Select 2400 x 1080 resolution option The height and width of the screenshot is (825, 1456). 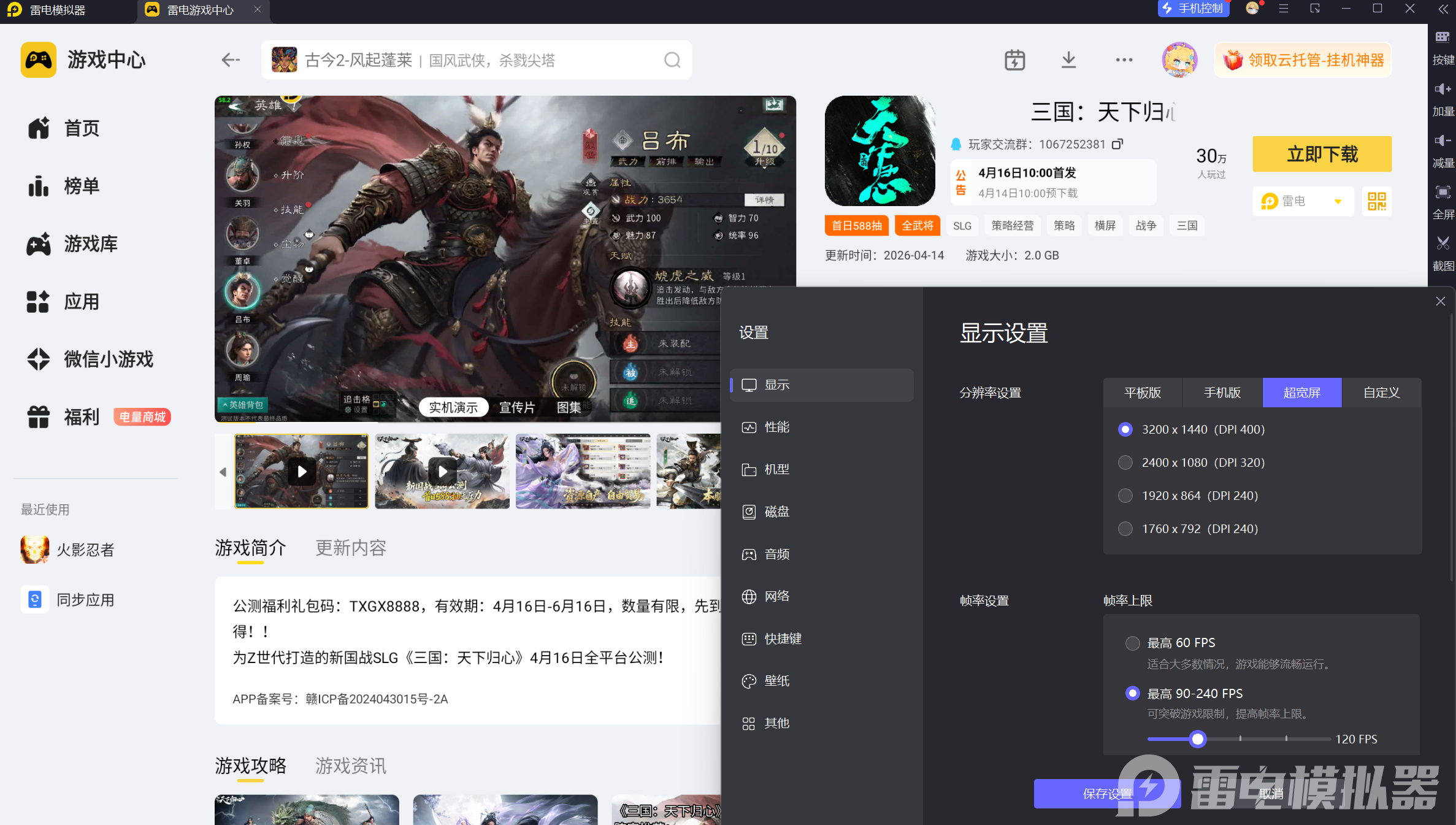pos(1125,462)
